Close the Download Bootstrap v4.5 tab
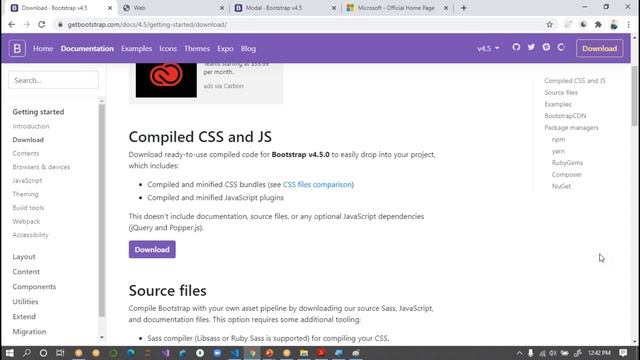Screen dimensions: 640x360 (110, 8)
